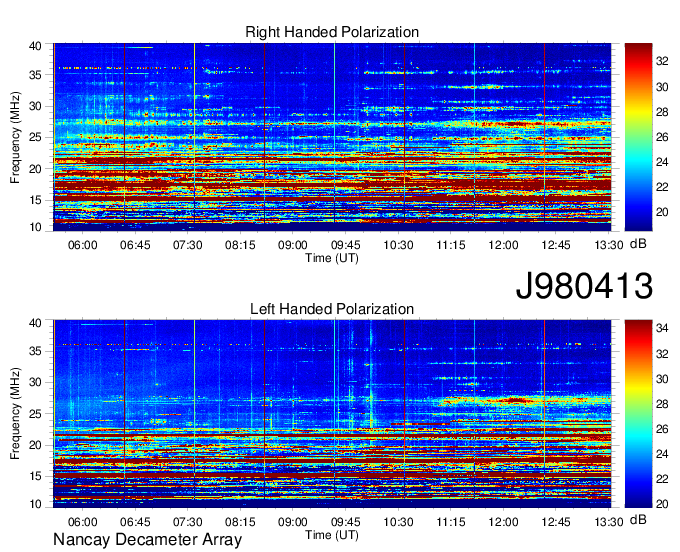Click the J980413 observation label
680x552 pixels.
[x=584, y=286]
